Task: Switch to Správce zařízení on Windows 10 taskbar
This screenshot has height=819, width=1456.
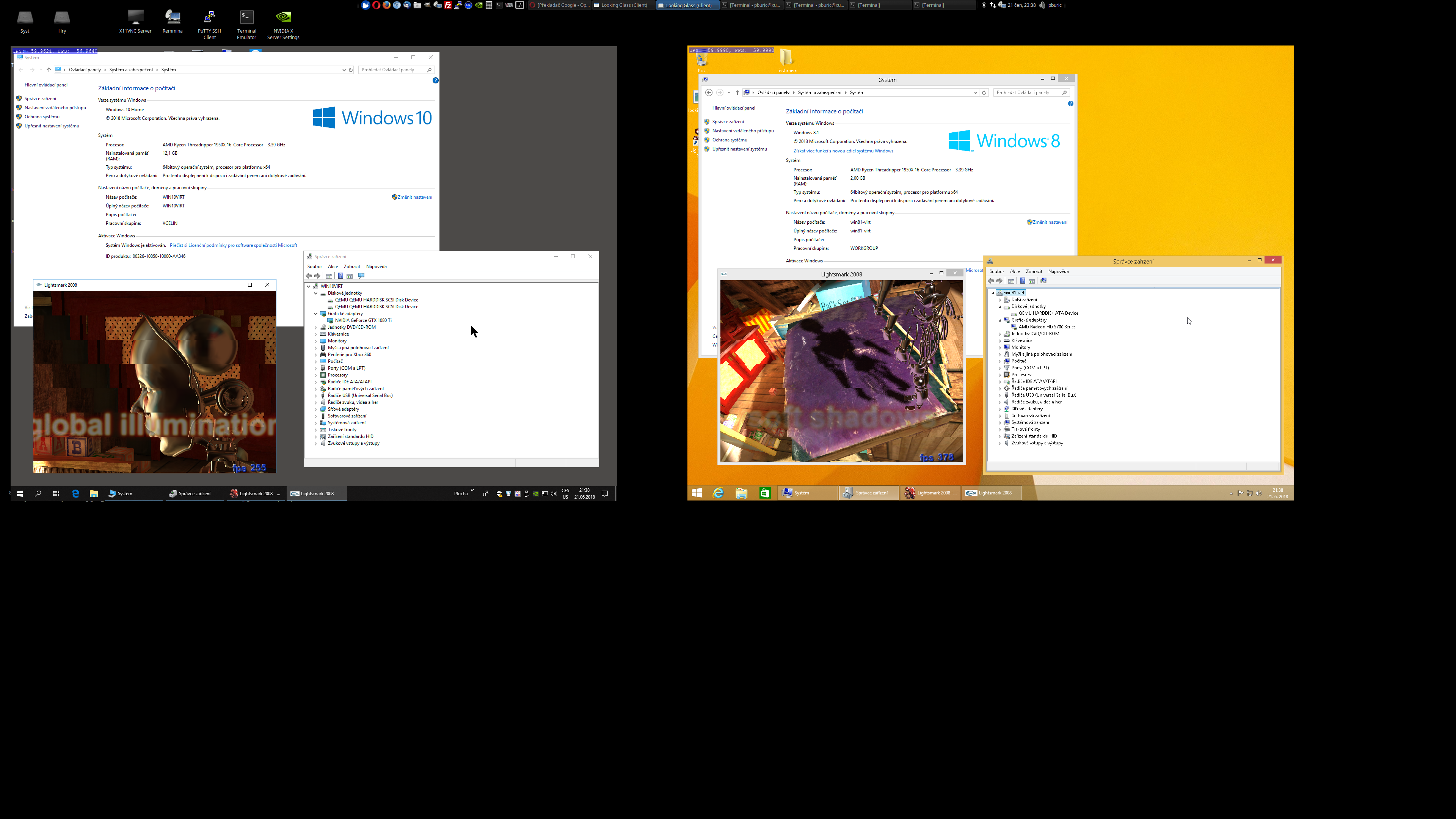Action: pos(195,493)
